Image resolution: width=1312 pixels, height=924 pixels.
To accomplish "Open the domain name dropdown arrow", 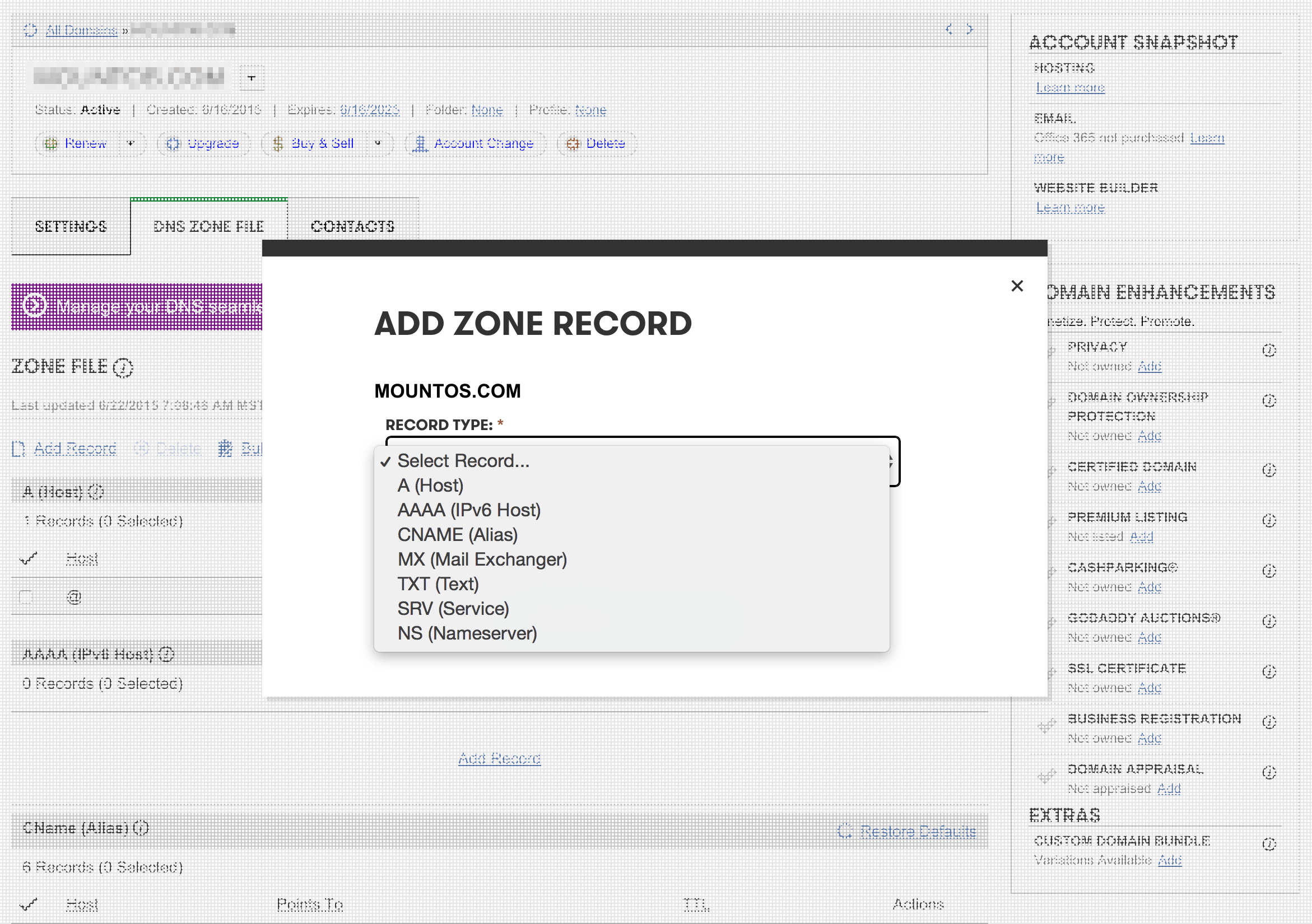I will click(252, 78).
